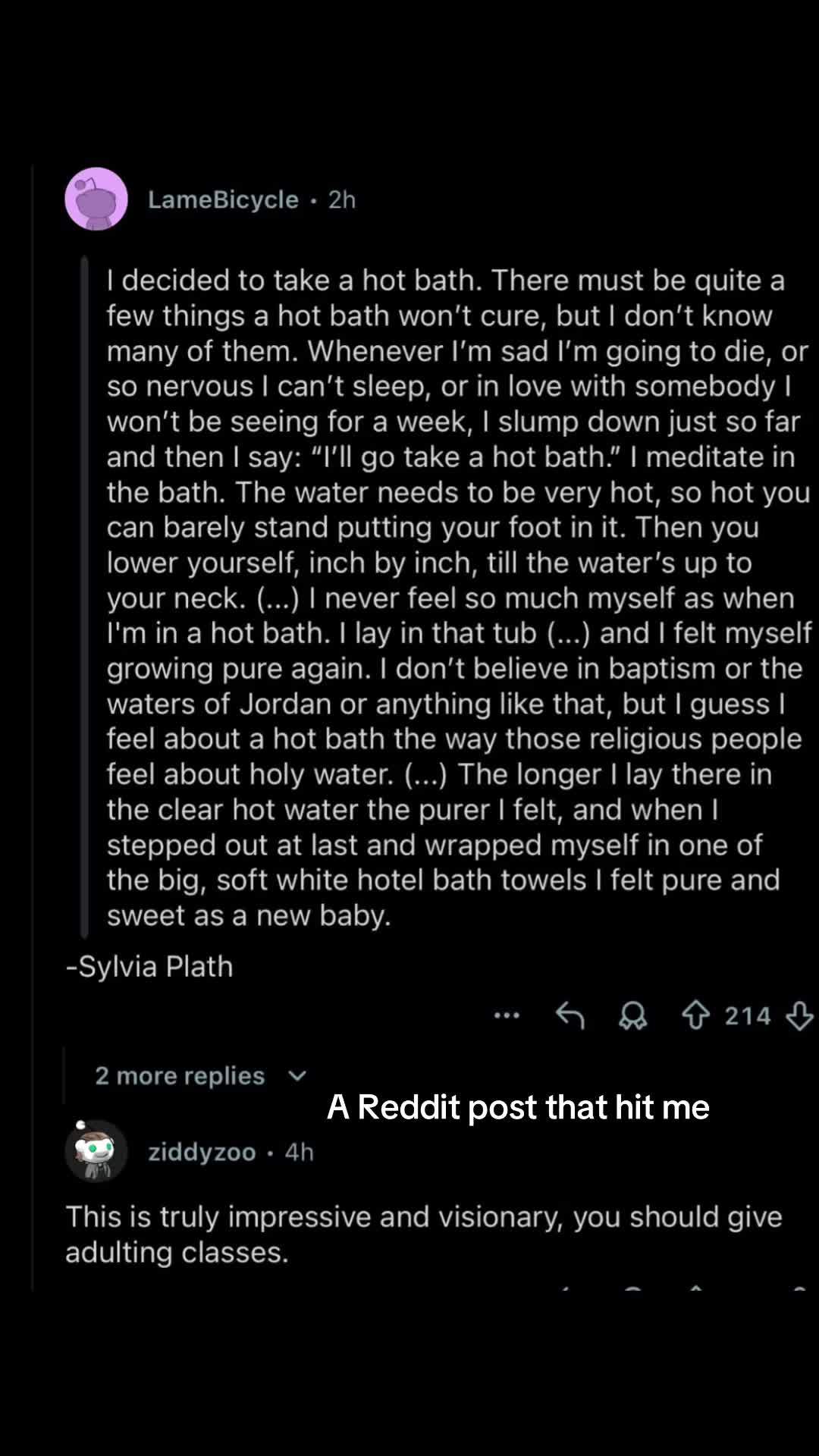Tap the 'A Reddit post that hit me' caption
This screenshot has height=1456, width=819.
point(518,1107)
